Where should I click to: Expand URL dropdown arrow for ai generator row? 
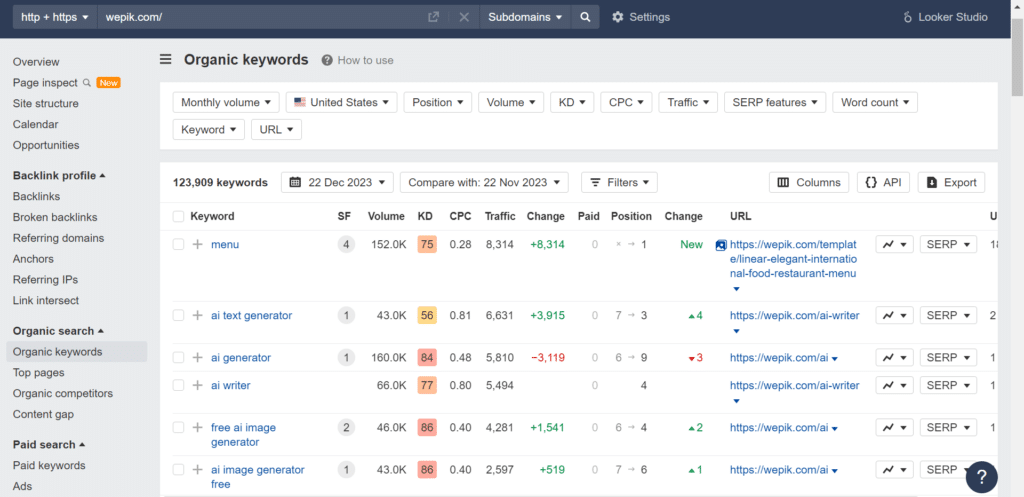(835, 359)
